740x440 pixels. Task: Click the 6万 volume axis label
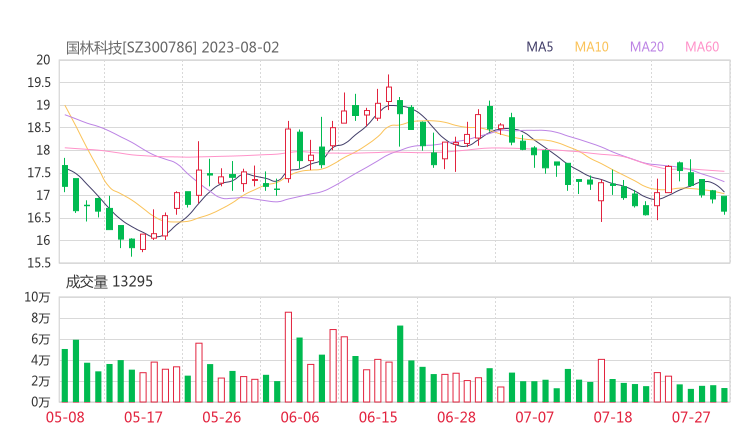(x=41, y=339)
